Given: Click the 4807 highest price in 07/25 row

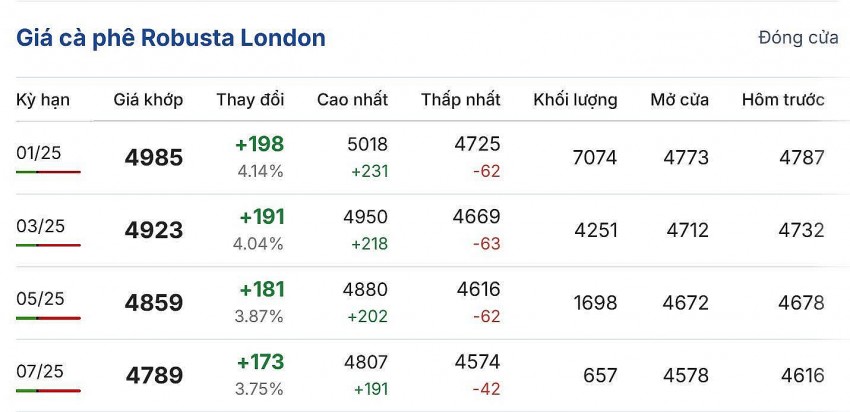Looking at the screenshot, I should tap(365, 362).
